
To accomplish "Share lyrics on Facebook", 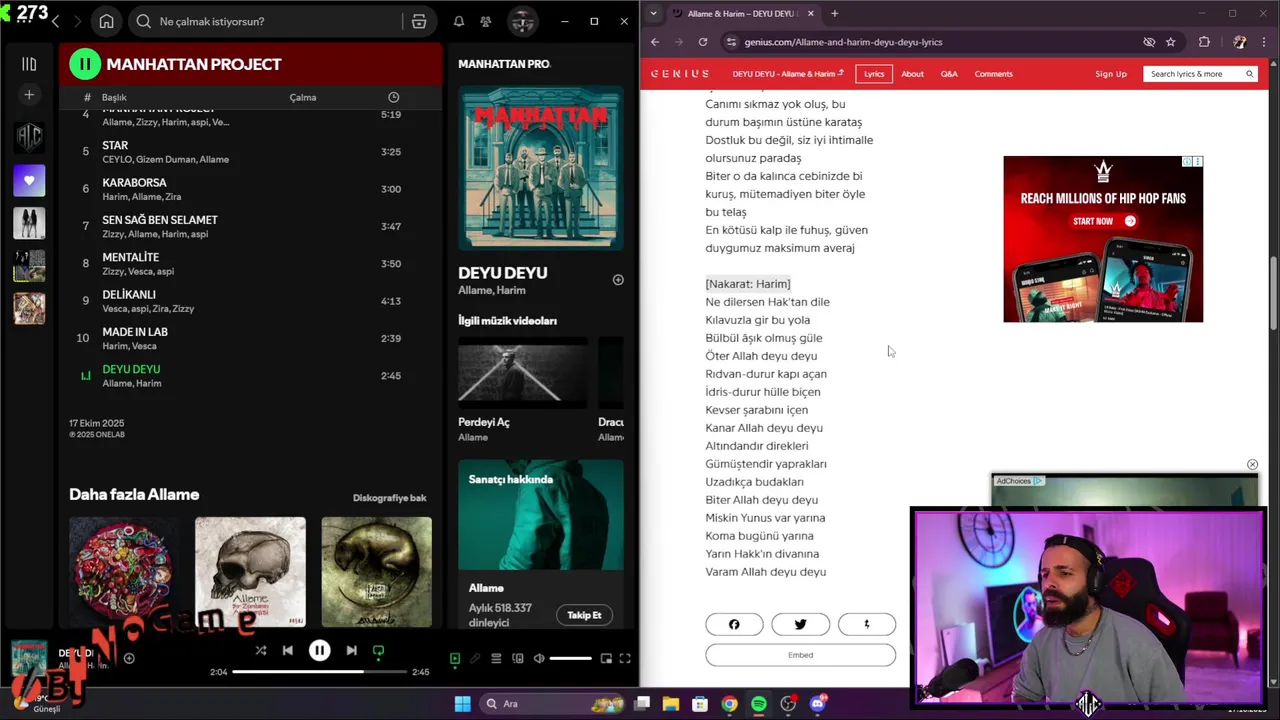I will [x=734, y=624].
